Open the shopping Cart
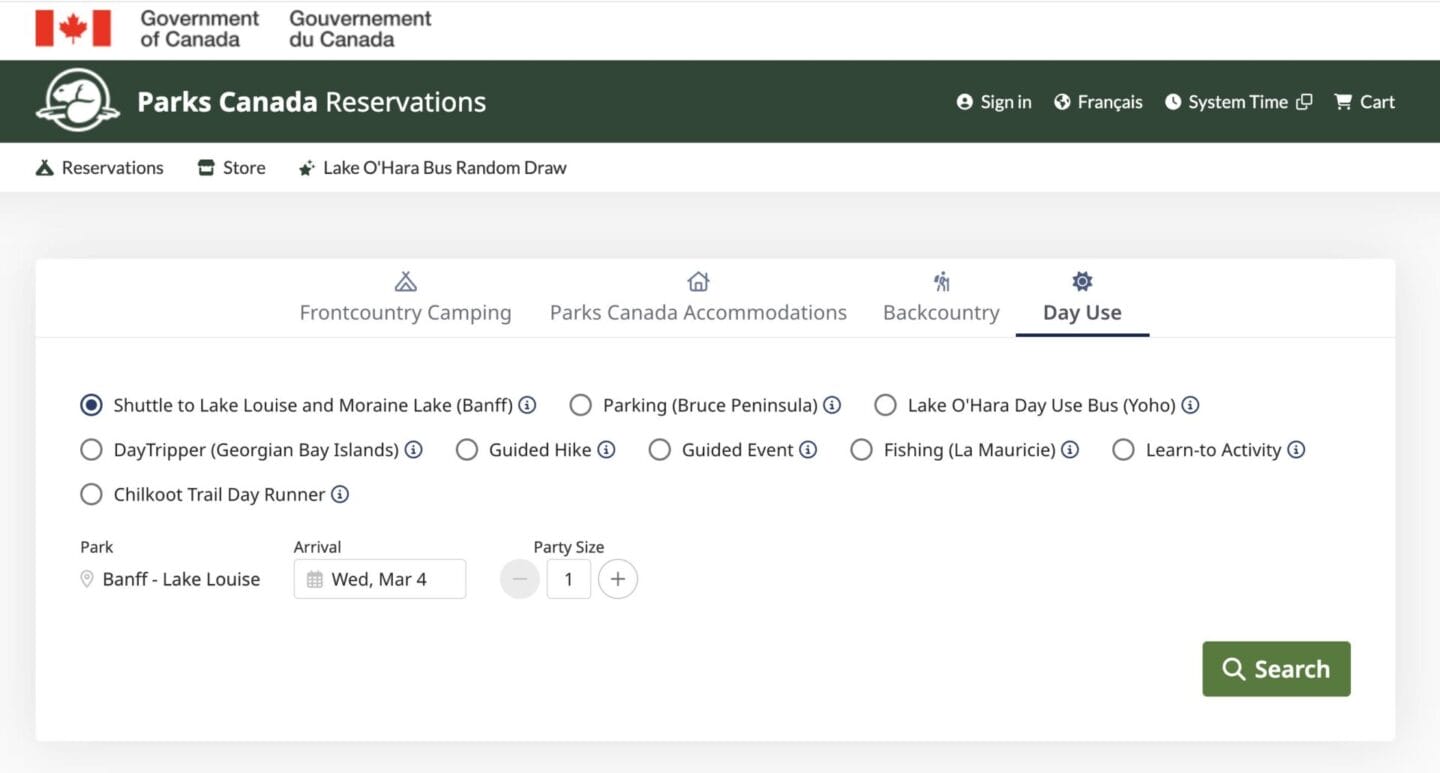Screen dimensions: 1440x773 1364,102
